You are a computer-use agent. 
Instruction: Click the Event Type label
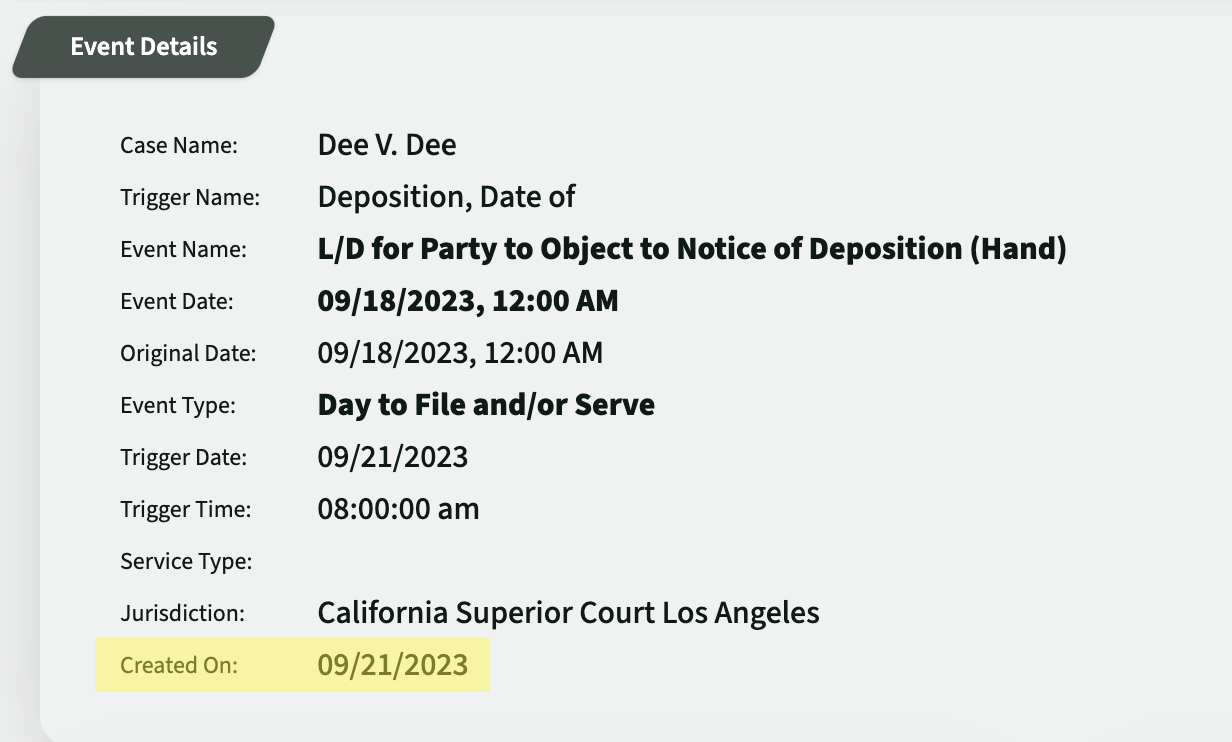(178, 404)
